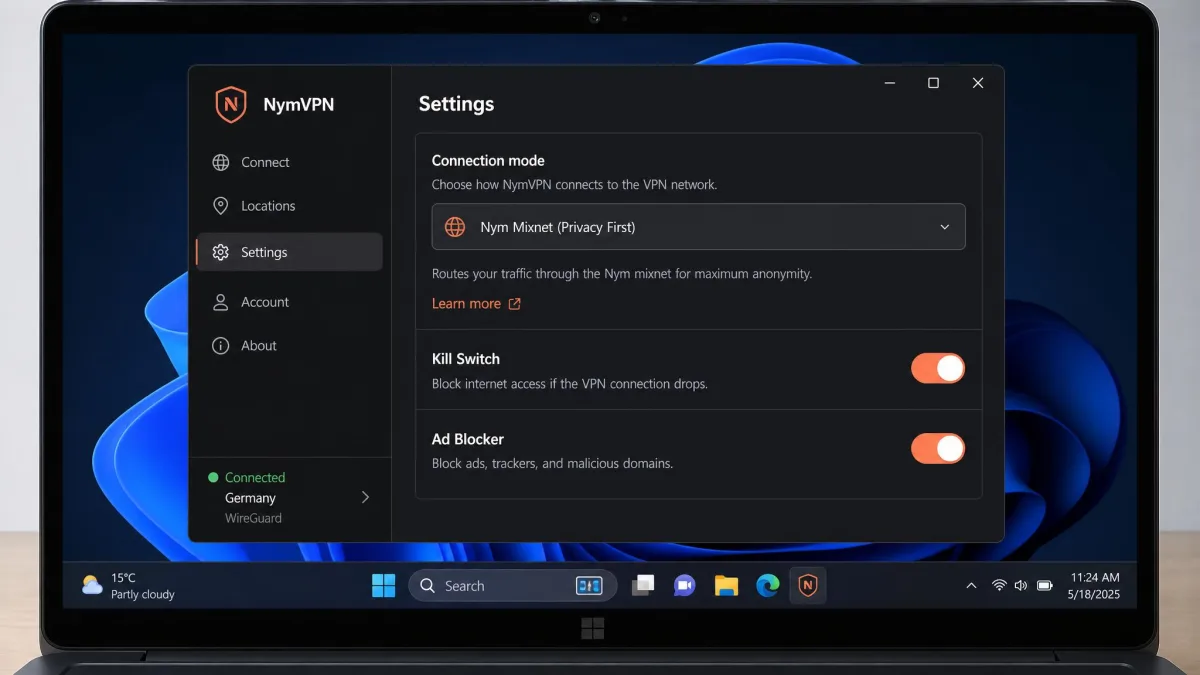Click the person icon beside Account
This screenshot has width=1200, height=675.
pos(221,302)
